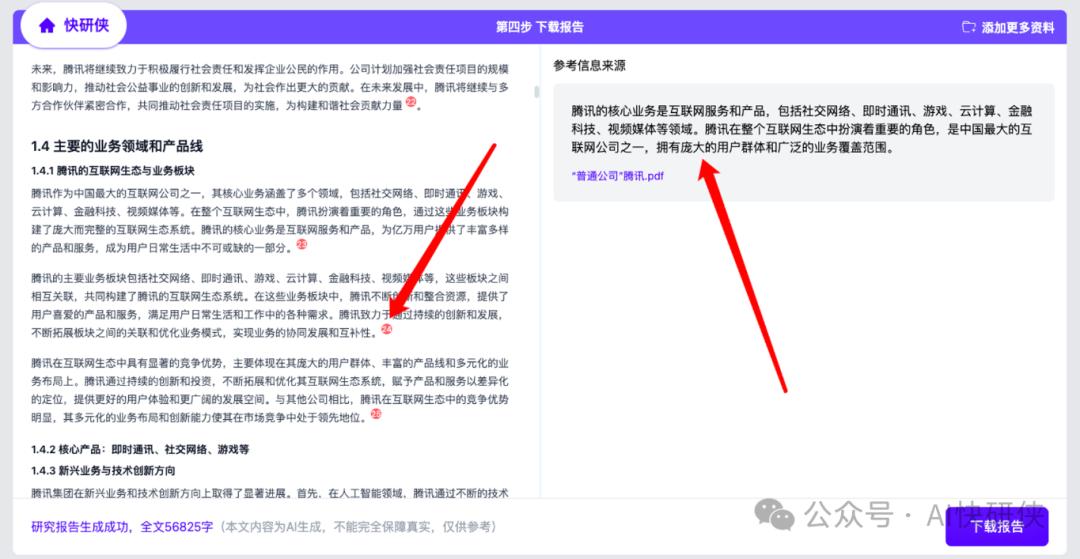Click citation marker 22
The width and height of the screenshot is (1080, 559).
pyautogui.click(x=411, y=103)
